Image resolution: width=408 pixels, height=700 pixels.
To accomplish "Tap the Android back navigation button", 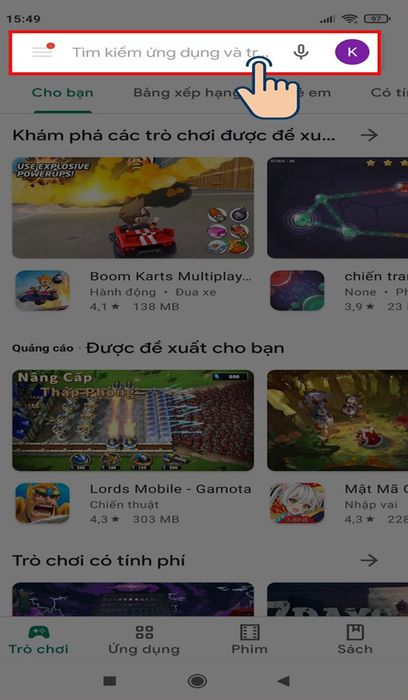I will (283, 681).
